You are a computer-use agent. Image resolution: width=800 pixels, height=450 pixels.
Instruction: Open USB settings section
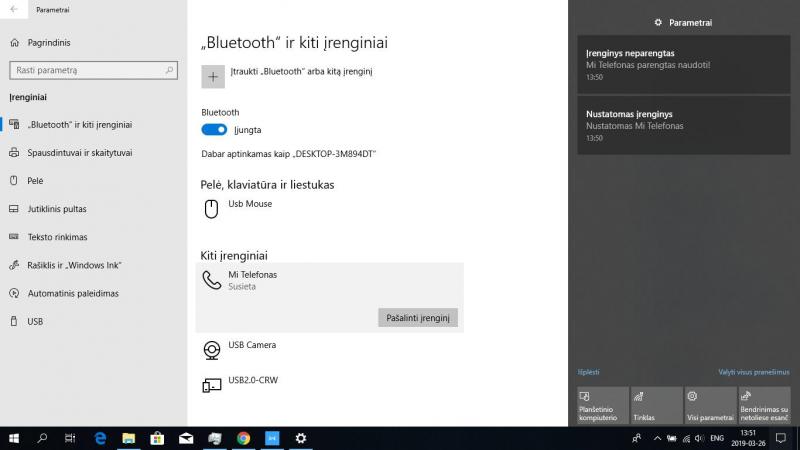pos(93,321)
